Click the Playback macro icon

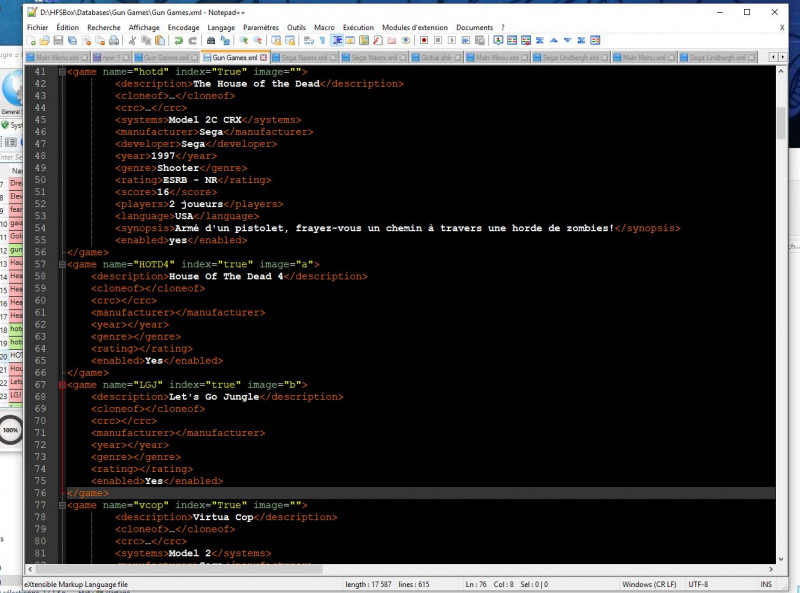click(452, 40)
